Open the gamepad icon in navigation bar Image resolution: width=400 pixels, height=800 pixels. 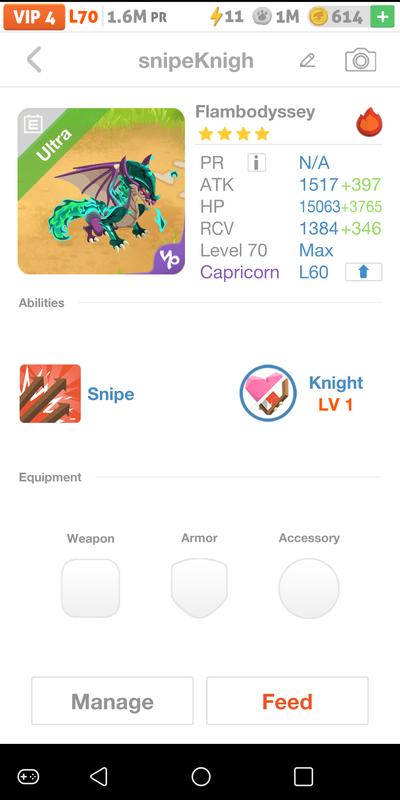tap(28, 777)
